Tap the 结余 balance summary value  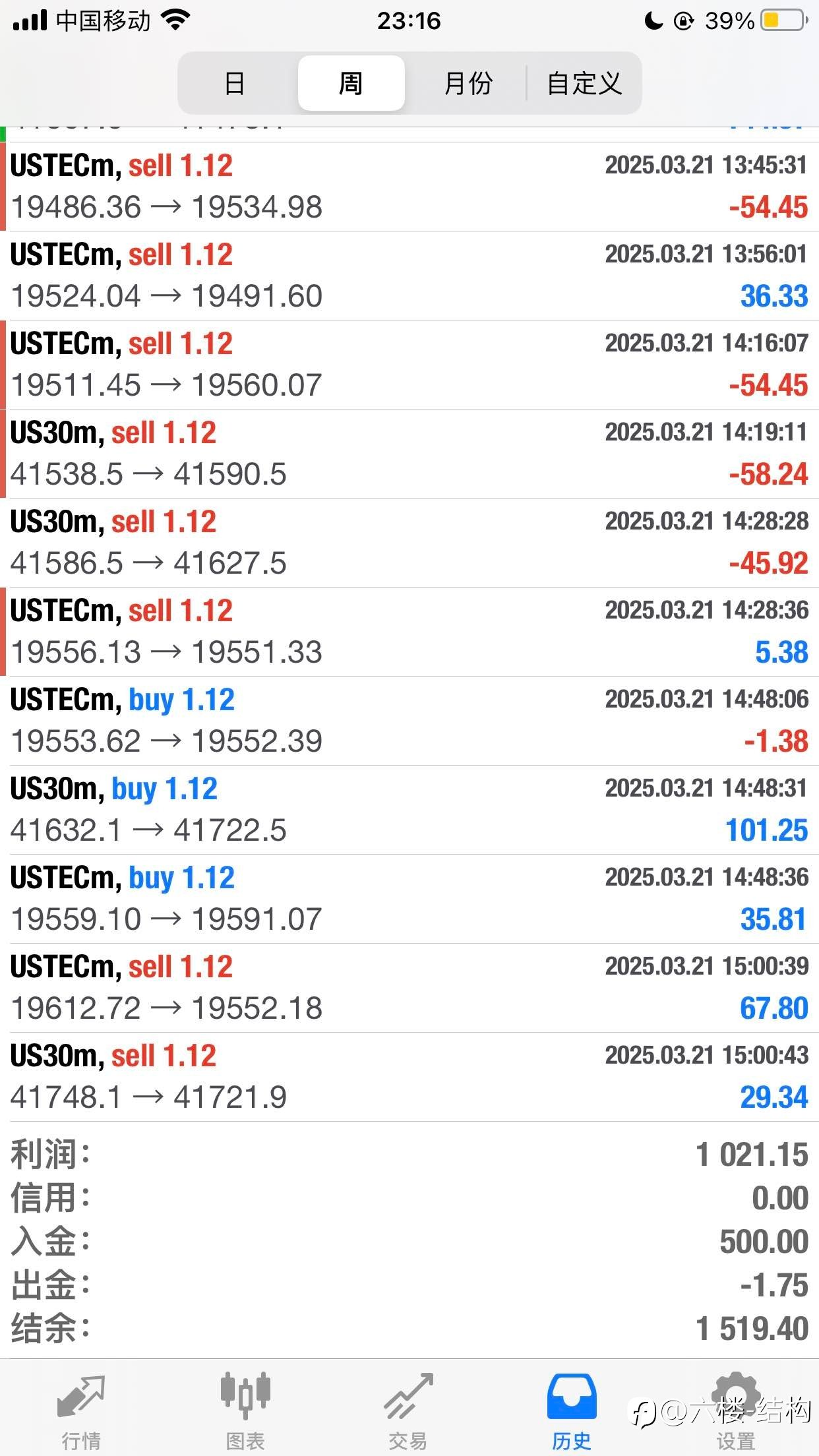tap(752, 1329)
